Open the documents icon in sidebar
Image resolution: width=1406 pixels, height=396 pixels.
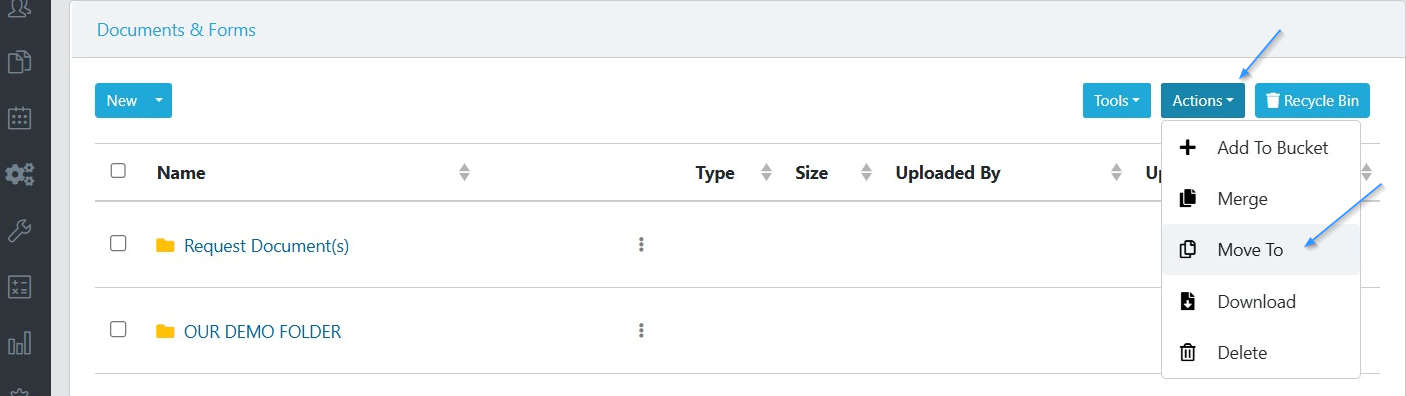point(20,63)
